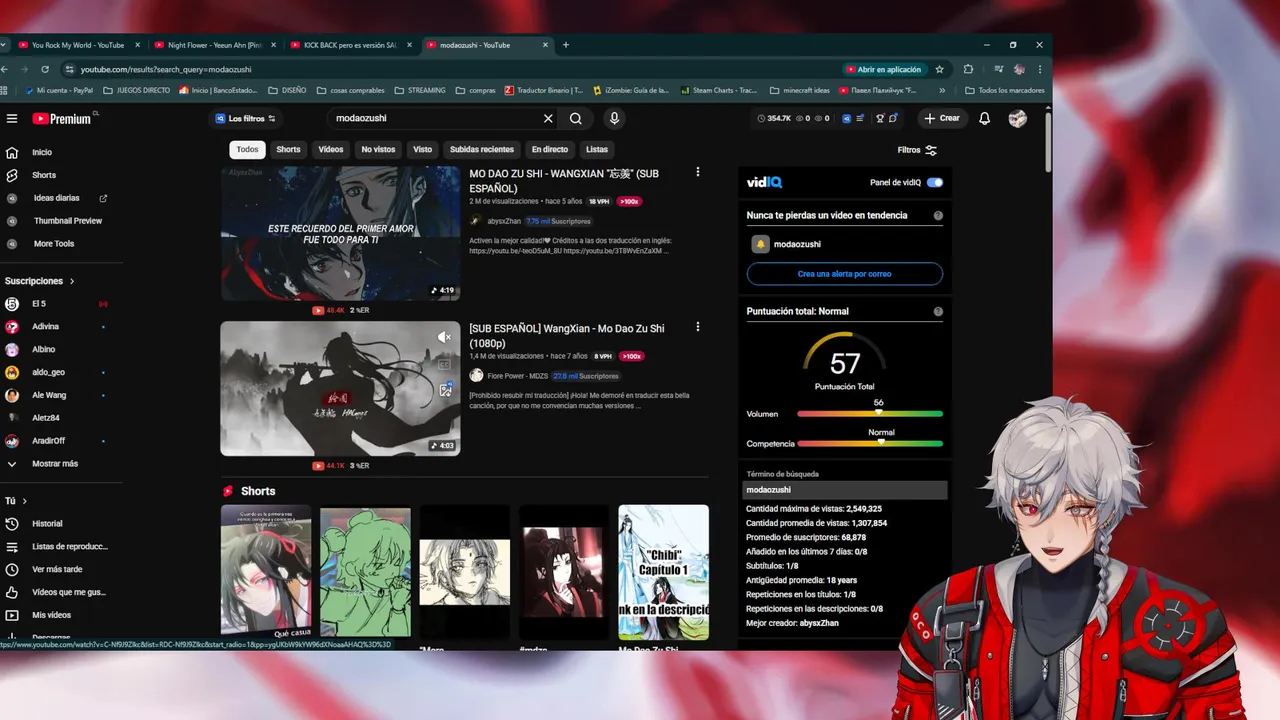Screen dimensions: 1280x720
Task: Unmute the WangXian video preview
Action: coord(445,338)
